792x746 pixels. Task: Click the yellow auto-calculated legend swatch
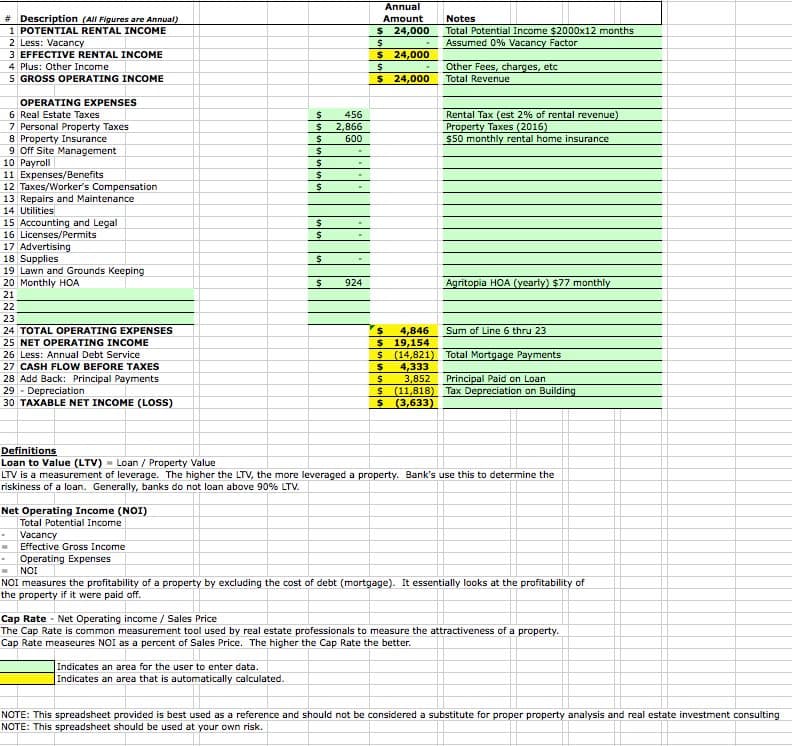27,679
